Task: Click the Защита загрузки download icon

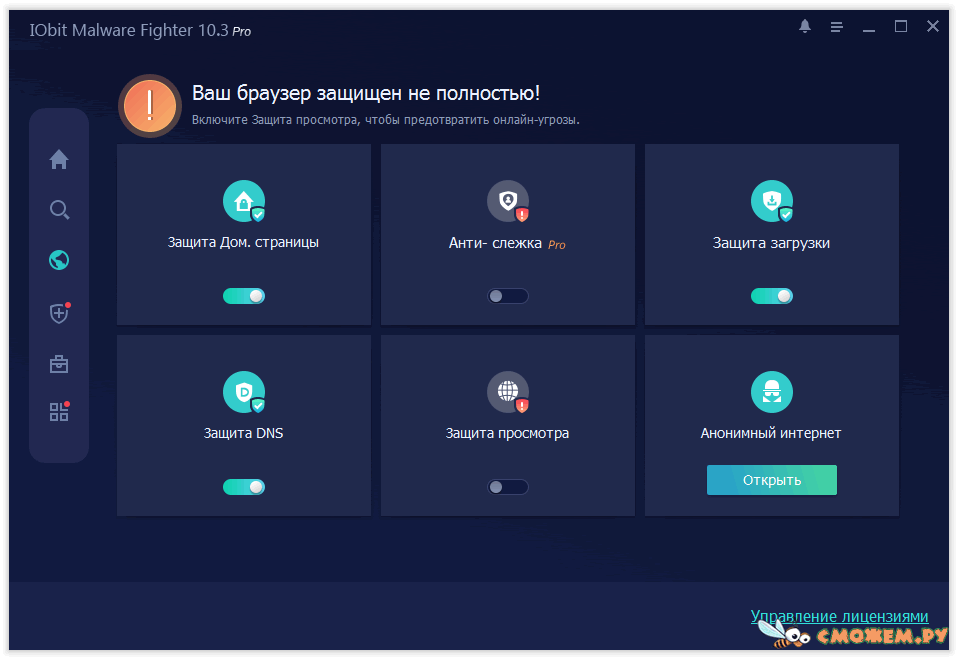Action: (772, 201)
